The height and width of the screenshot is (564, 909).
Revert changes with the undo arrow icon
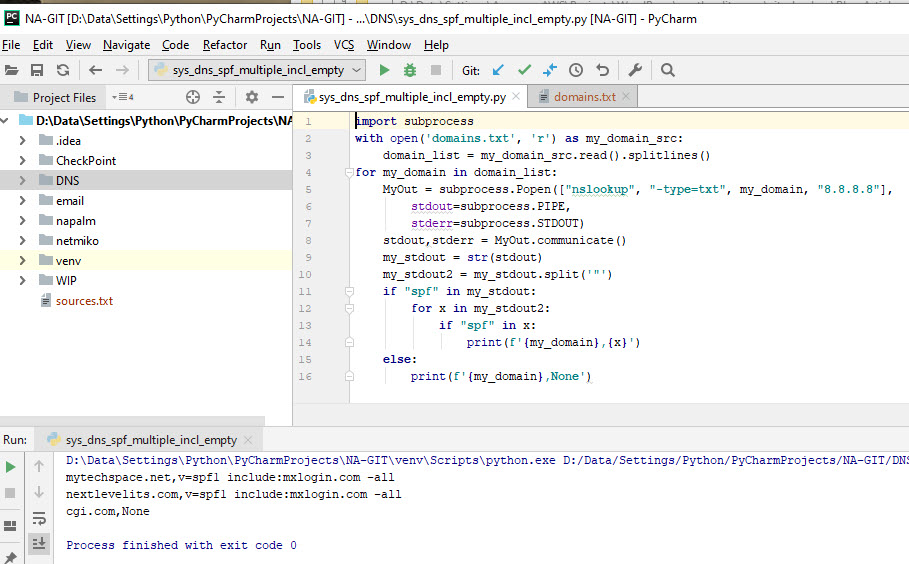602,70
